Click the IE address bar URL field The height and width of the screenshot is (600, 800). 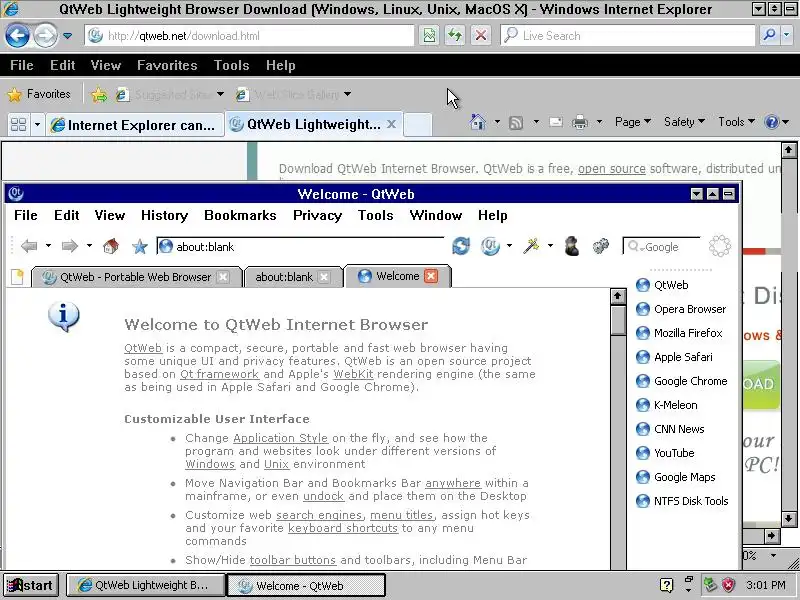point(249,36)
